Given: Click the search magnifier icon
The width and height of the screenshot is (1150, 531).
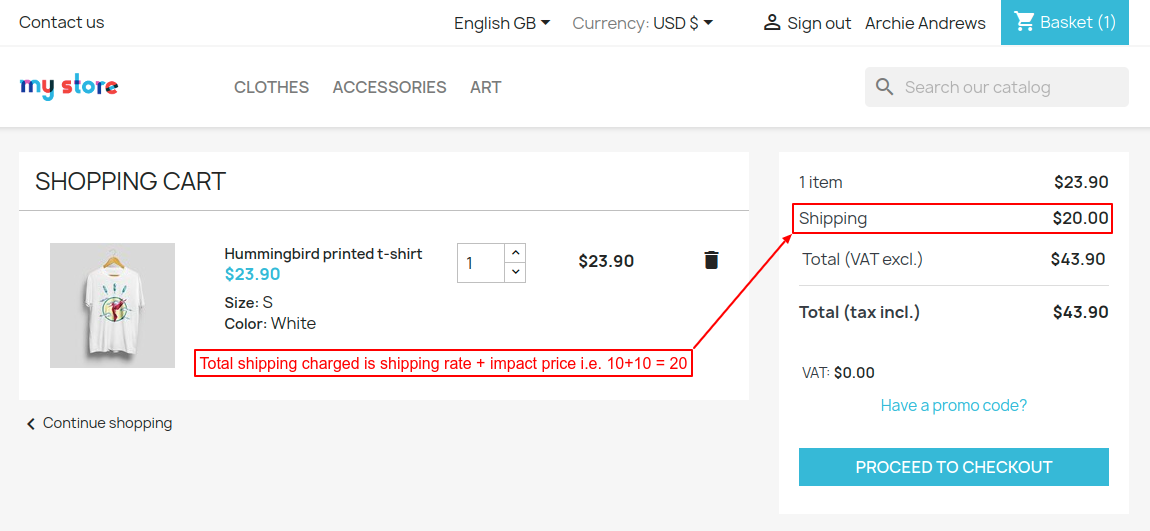Looking at the screenshot, I should click(884, 87).
